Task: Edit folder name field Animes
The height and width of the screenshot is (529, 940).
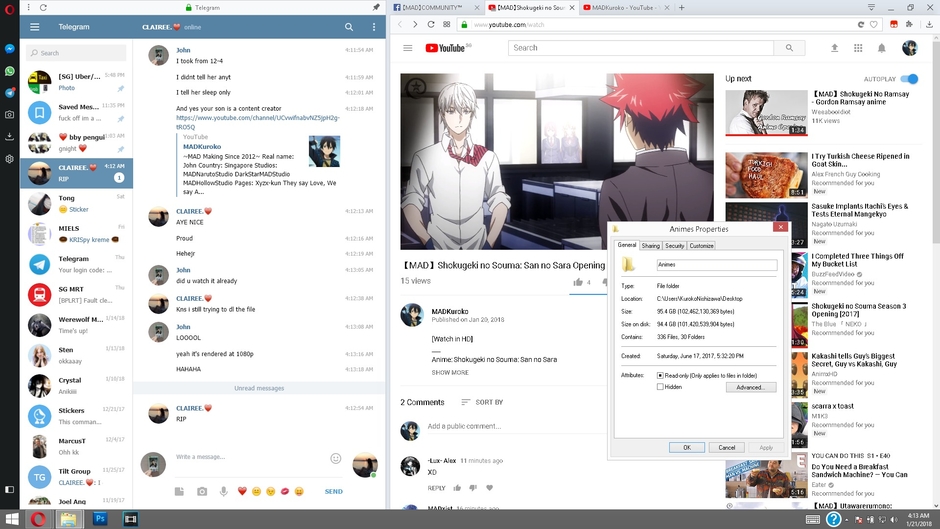Action: coord(717,264)
